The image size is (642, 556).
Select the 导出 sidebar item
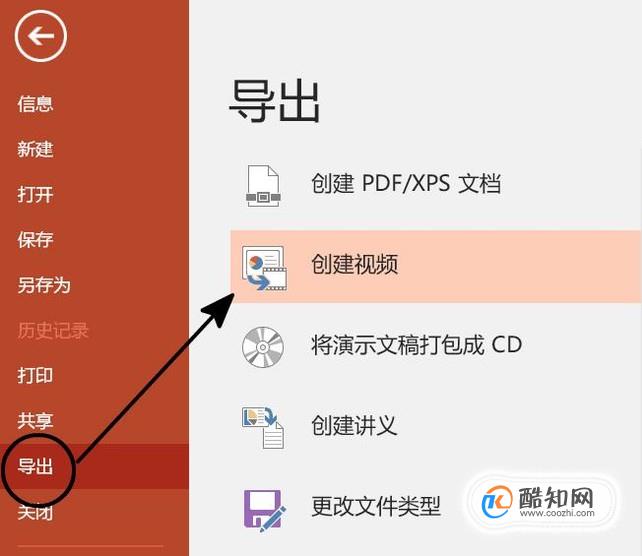click(x=94, y=466)
